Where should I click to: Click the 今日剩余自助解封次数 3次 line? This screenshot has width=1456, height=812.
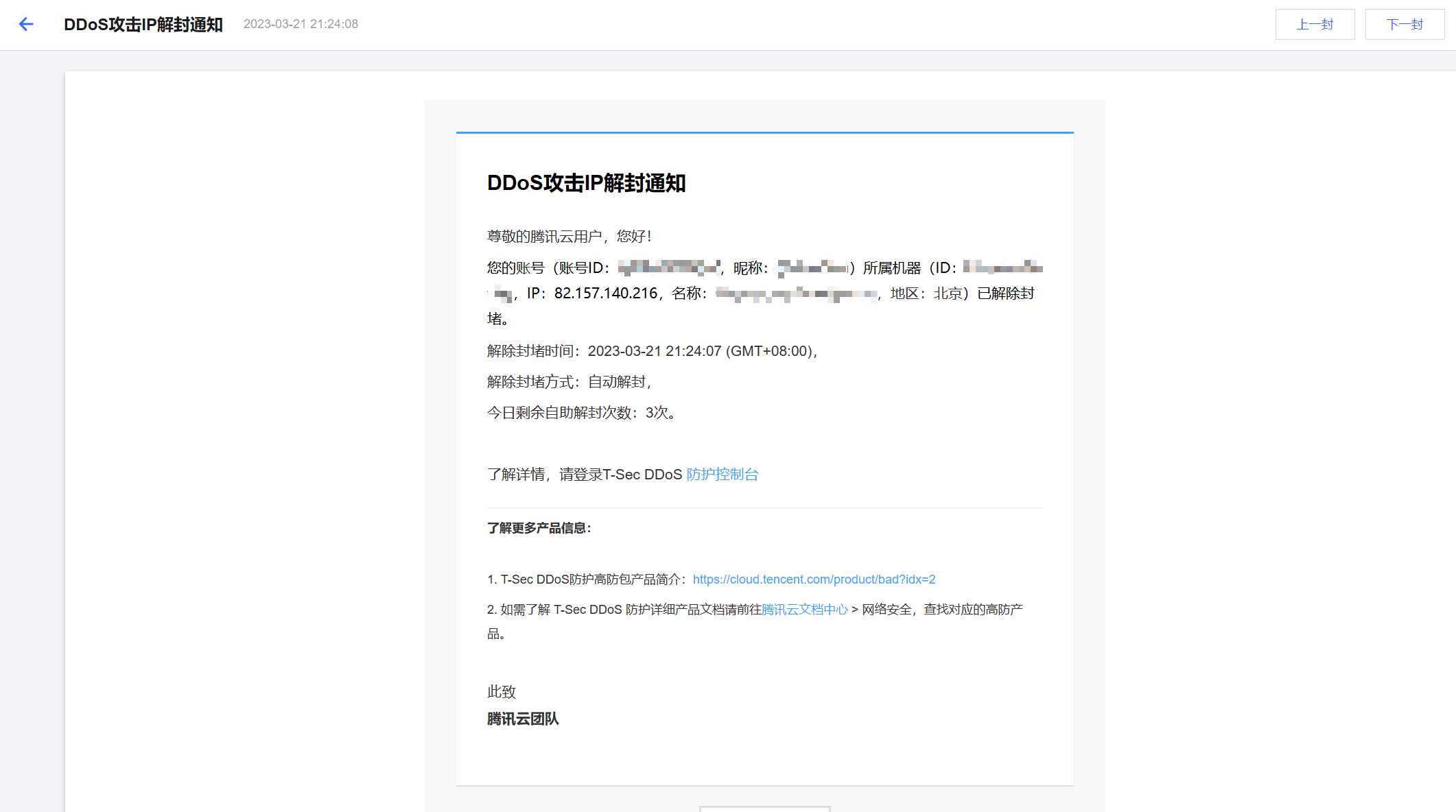[580, 413]
